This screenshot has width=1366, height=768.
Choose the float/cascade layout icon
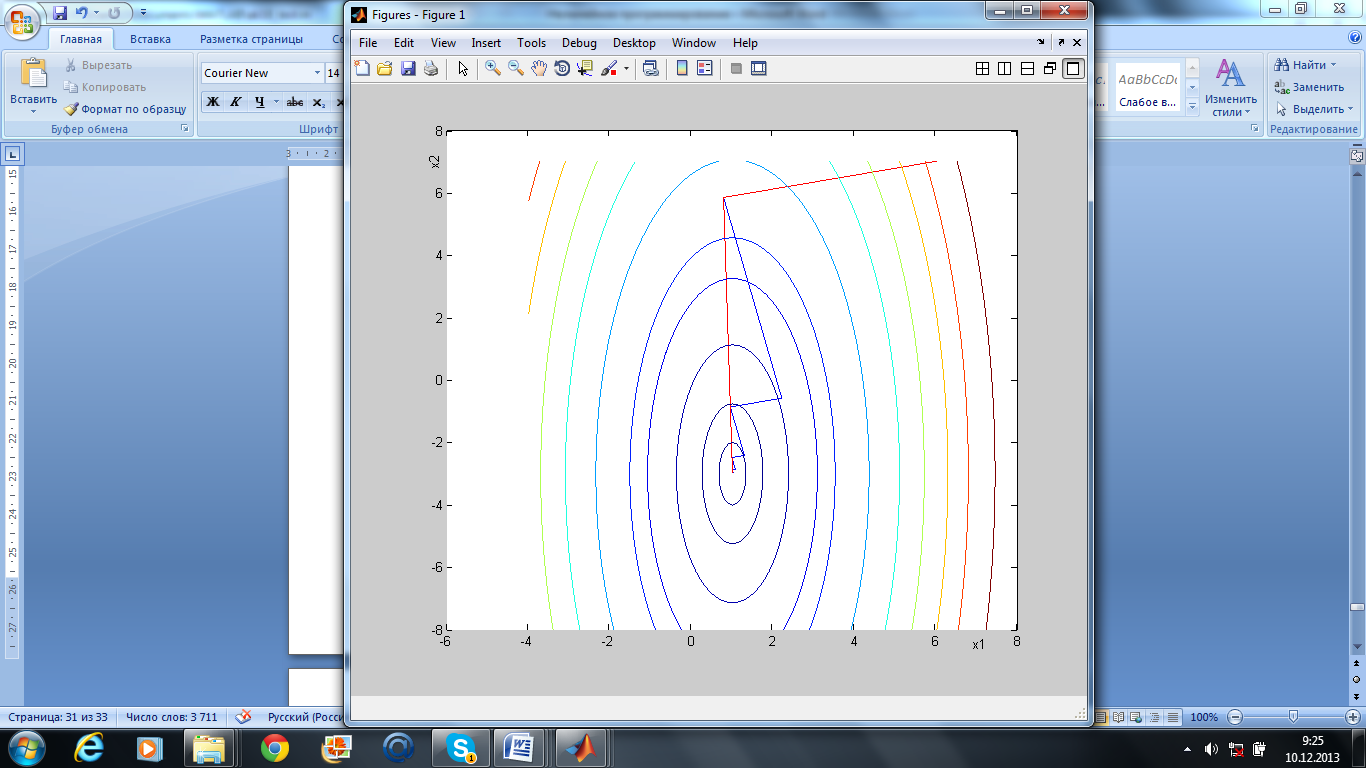point(1050,68)
